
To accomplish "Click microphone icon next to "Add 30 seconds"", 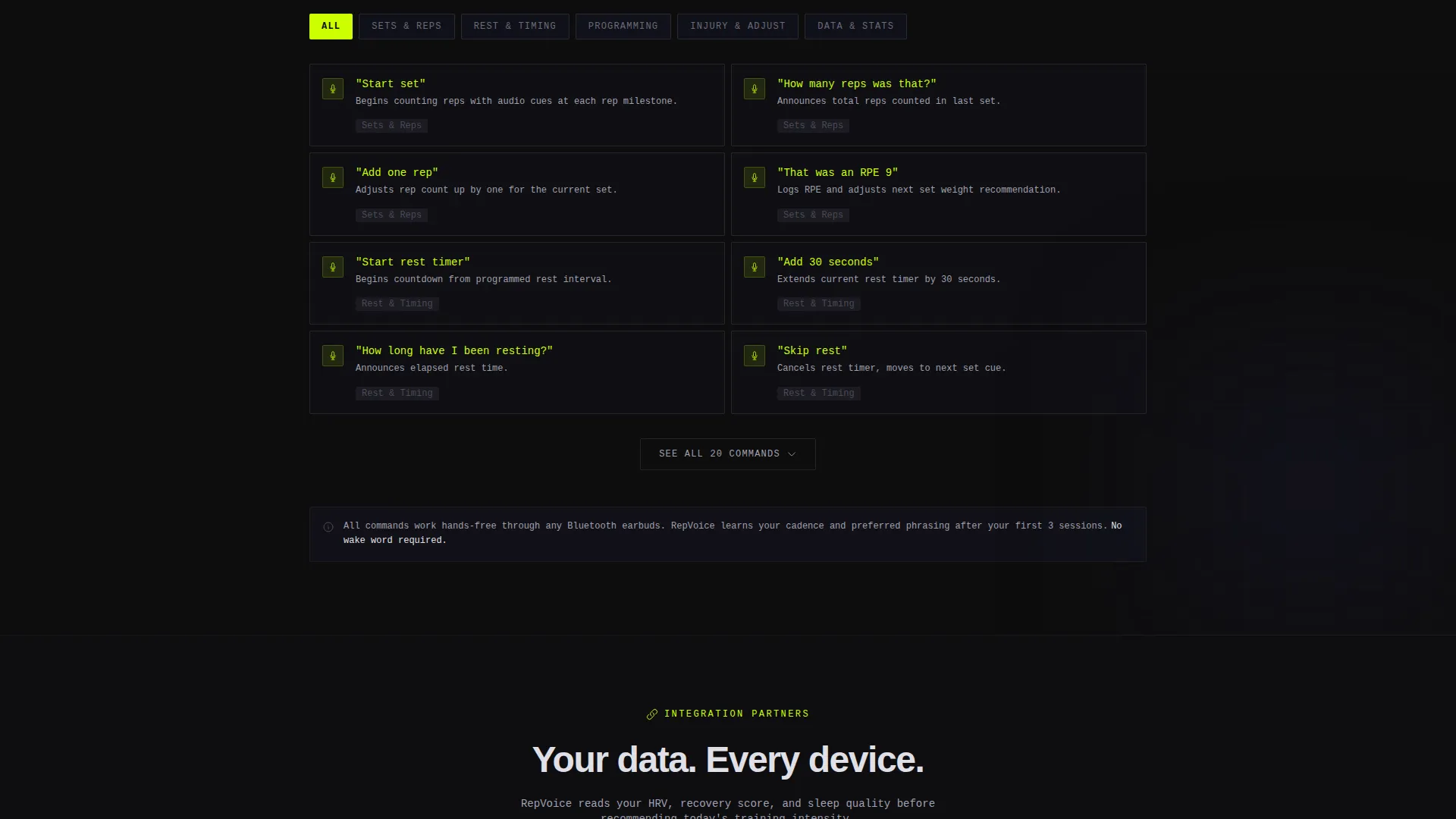I will [755, 267].
